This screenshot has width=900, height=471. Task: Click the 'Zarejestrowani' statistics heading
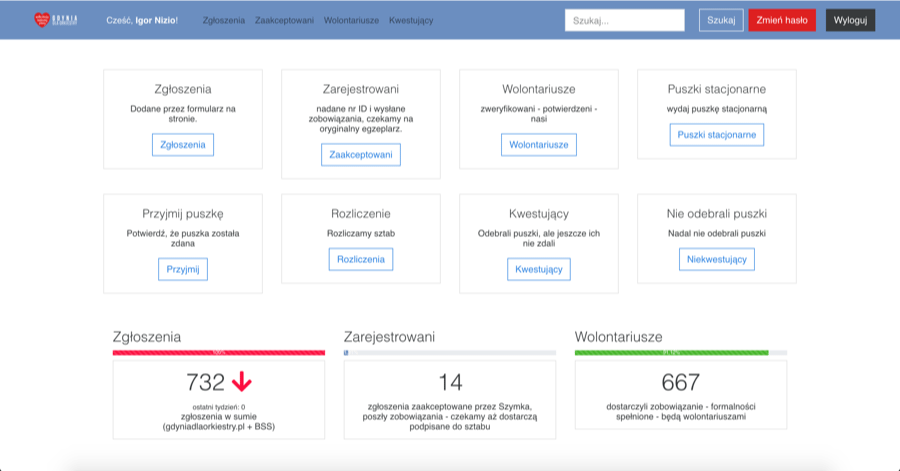pyautogui.click(x=389, y=337)
